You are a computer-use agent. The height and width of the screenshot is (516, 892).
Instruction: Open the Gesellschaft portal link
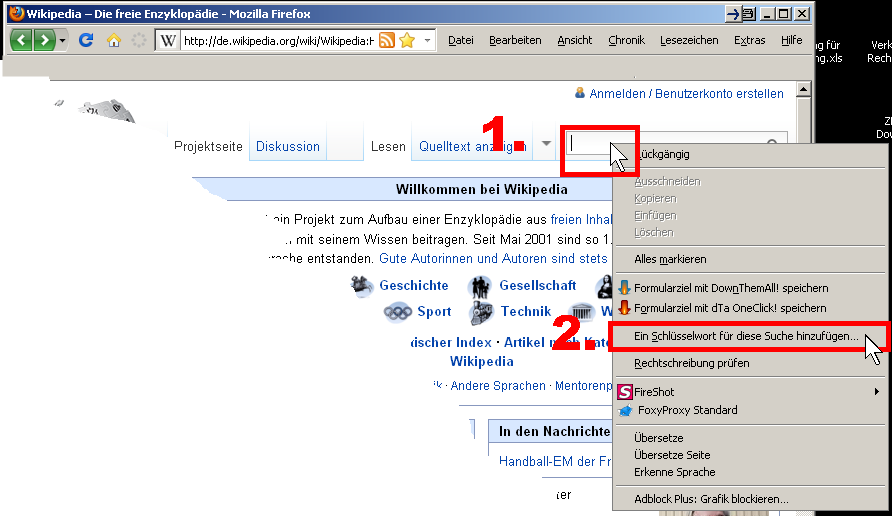[538, 286]
